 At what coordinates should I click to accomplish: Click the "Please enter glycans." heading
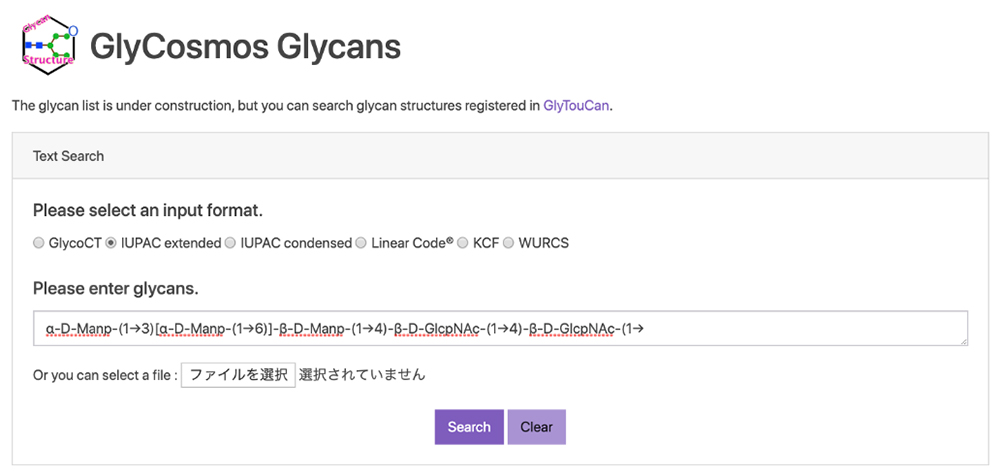pos(116,289)
